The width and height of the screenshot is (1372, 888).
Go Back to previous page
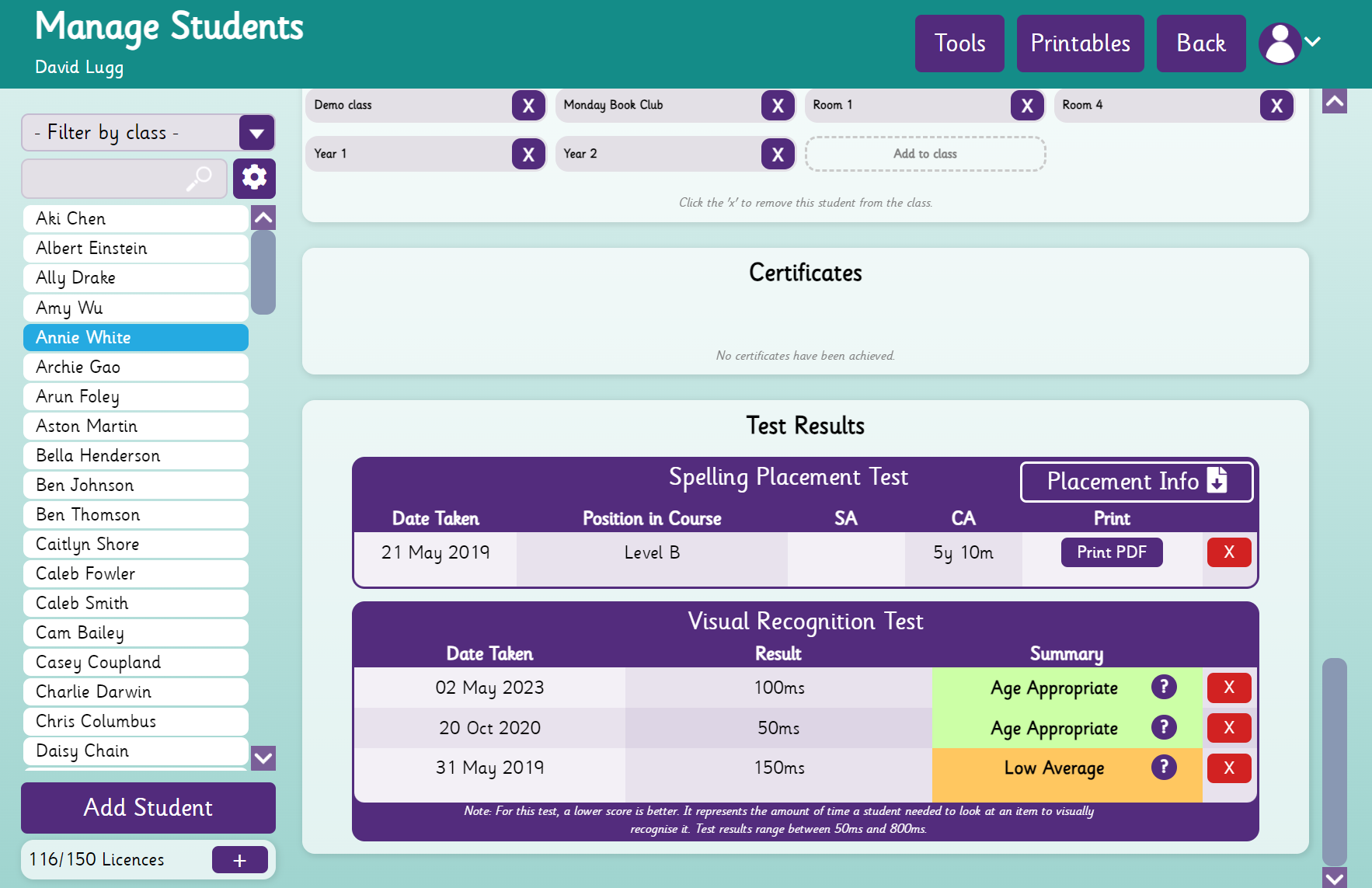click(1201, 44)
